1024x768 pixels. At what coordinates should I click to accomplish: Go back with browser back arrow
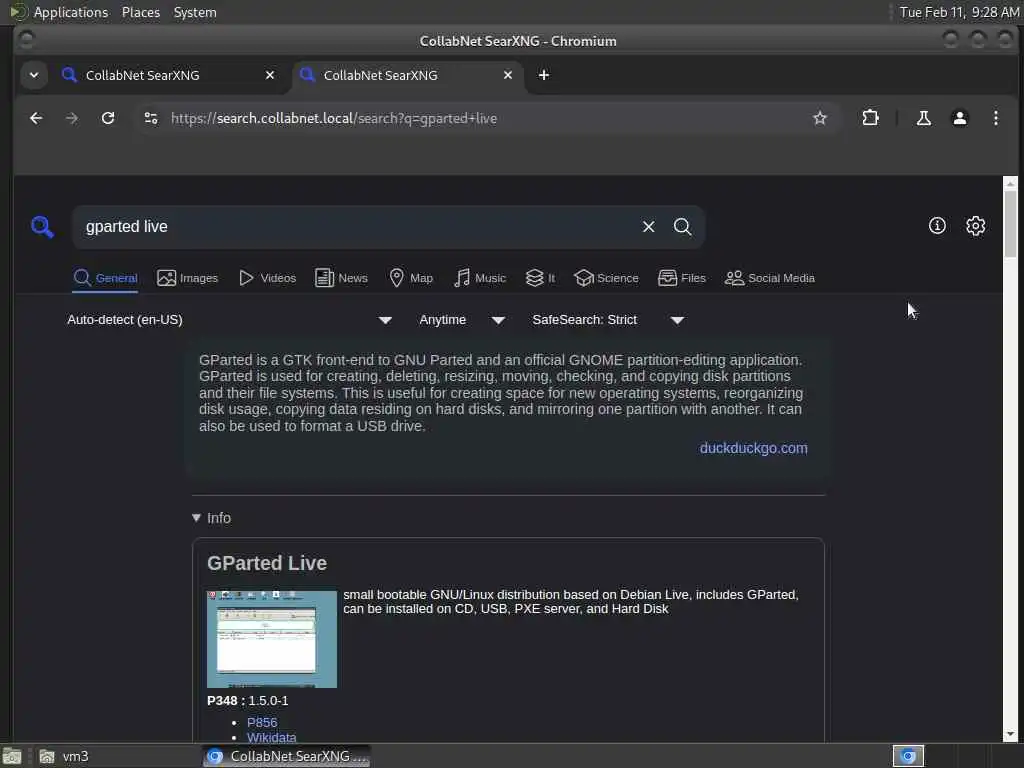point(37,118)
